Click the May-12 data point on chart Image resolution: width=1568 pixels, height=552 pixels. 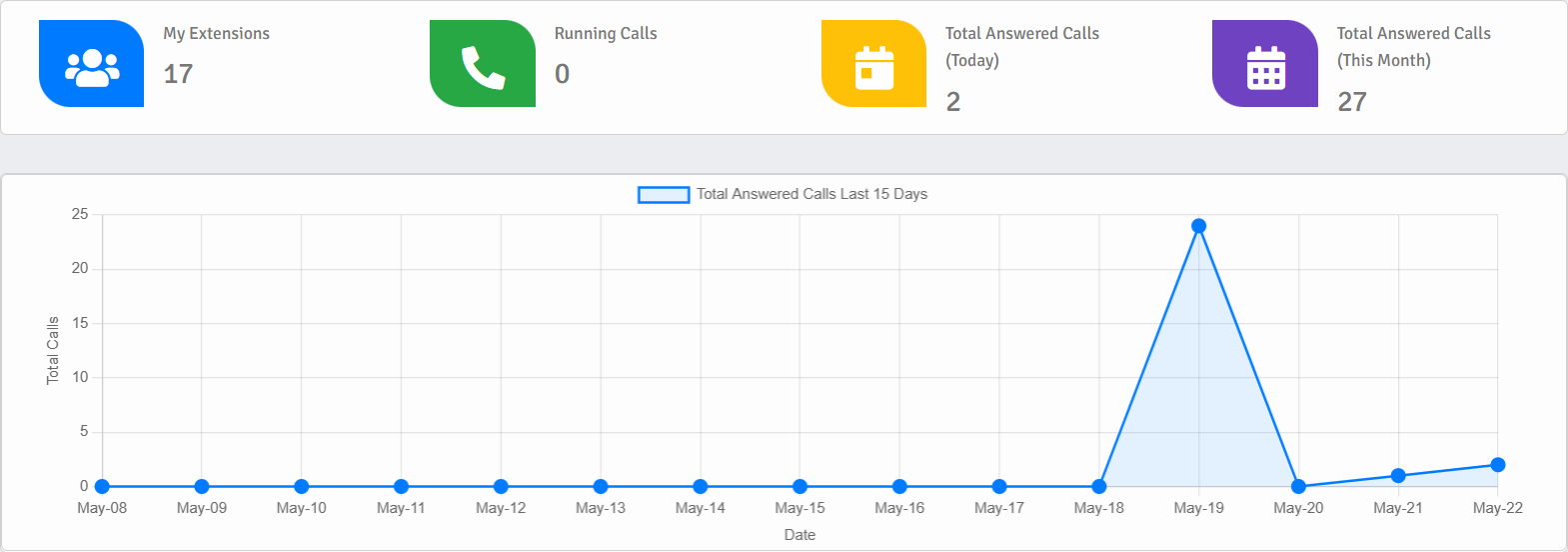[501, 487]
